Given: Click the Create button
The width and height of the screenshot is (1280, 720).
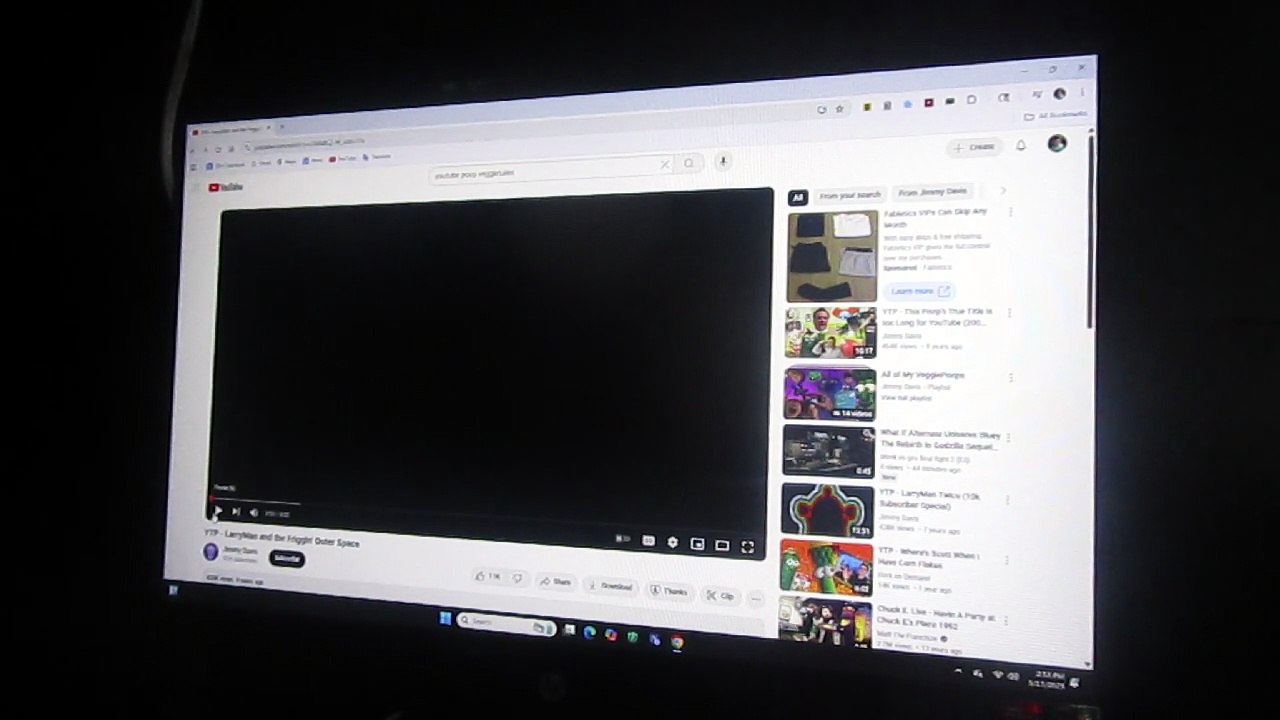Looking at the screenshot, I should click(973, 147).
